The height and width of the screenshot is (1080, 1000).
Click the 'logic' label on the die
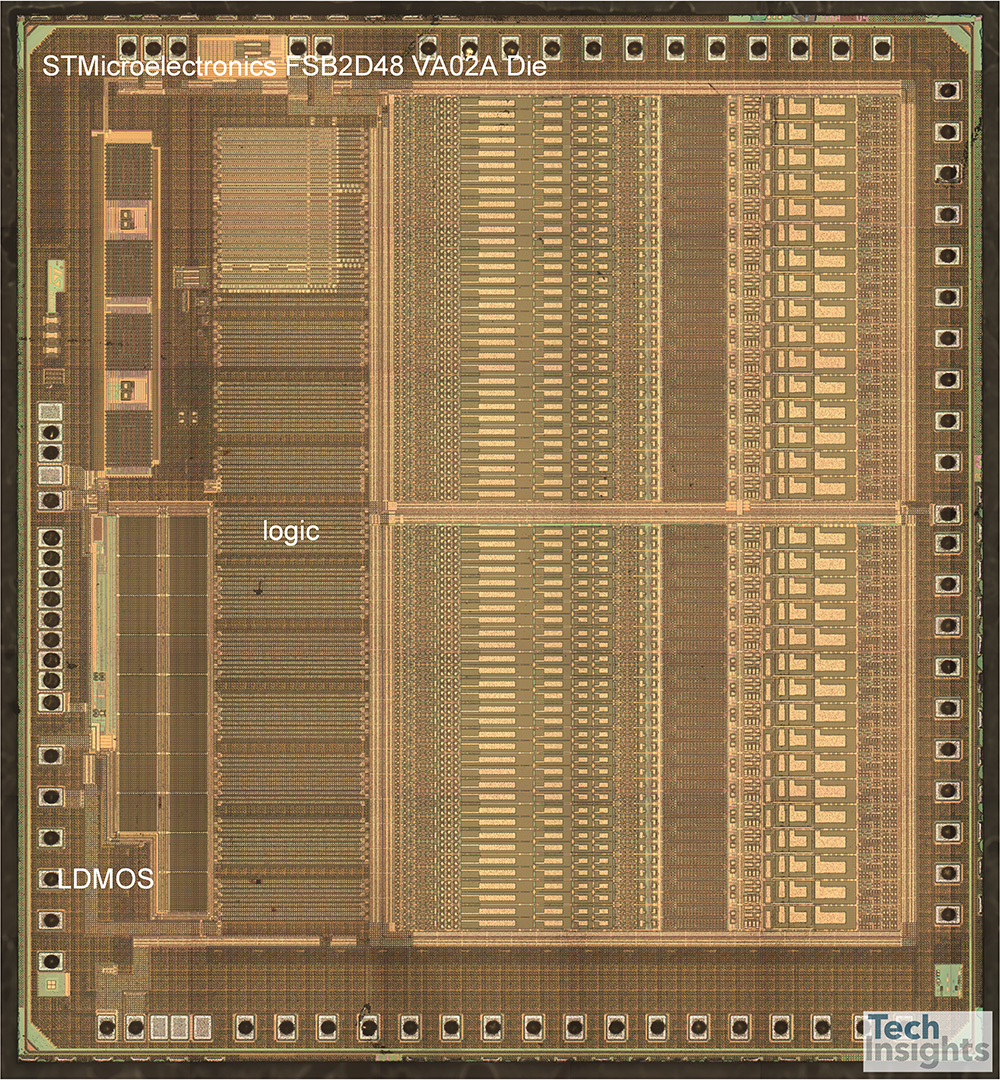(x=291, y=531)
